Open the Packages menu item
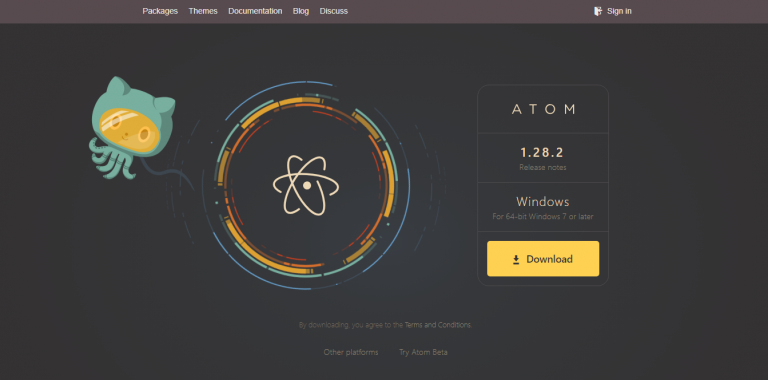 (160, 11)
